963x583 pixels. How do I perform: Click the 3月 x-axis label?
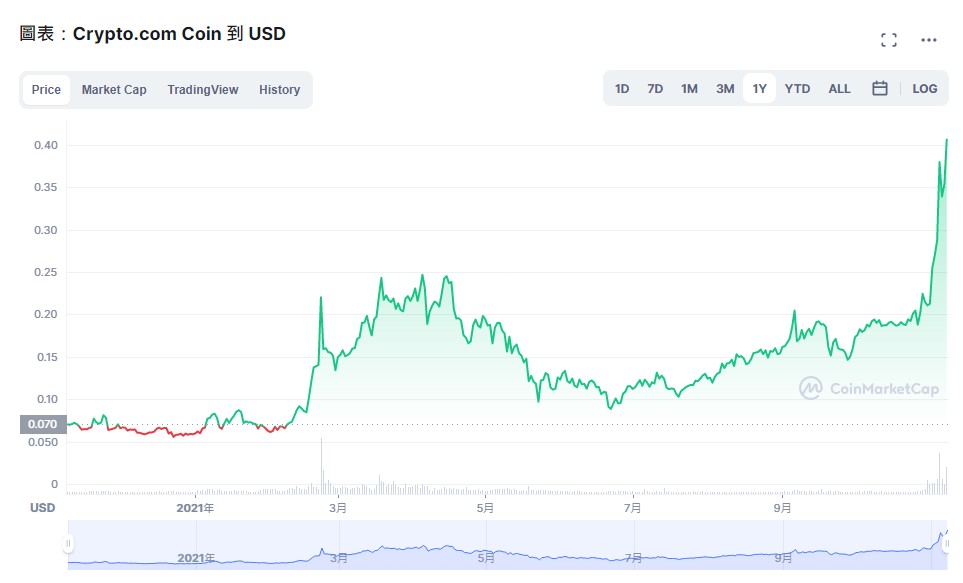click(338, 508)
